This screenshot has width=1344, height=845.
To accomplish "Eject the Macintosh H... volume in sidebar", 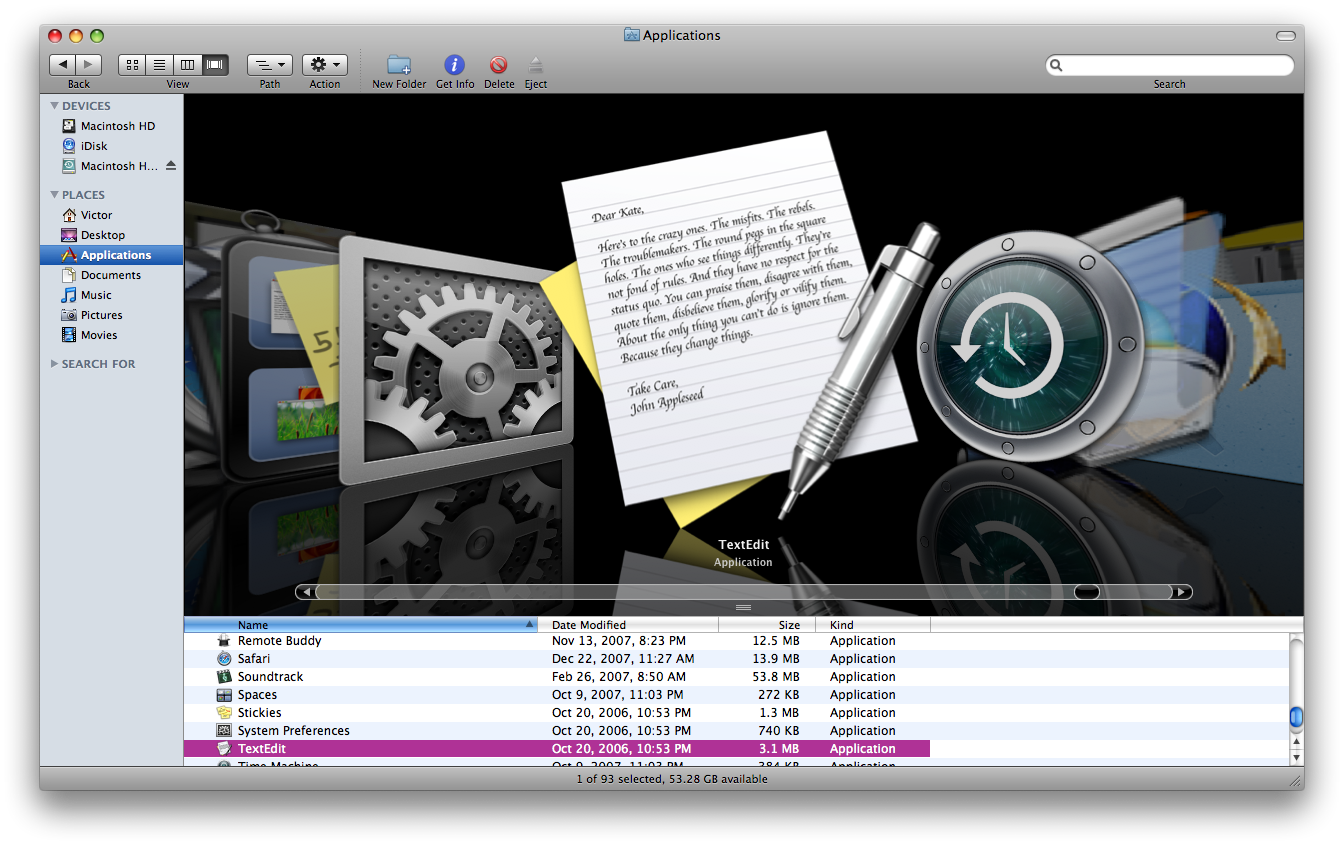I will (x=171, y=166).
